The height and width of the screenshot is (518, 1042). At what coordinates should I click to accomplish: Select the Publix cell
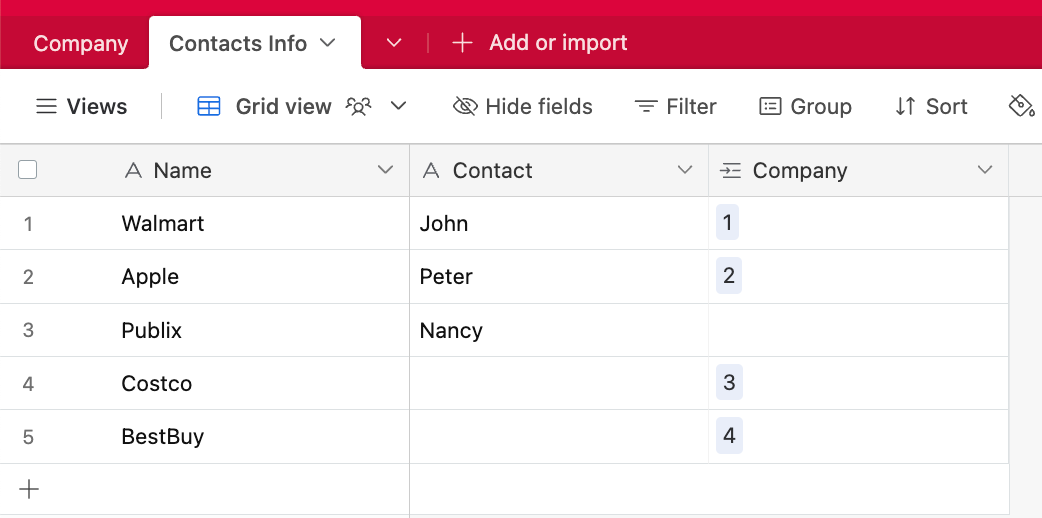pos(259,330)
